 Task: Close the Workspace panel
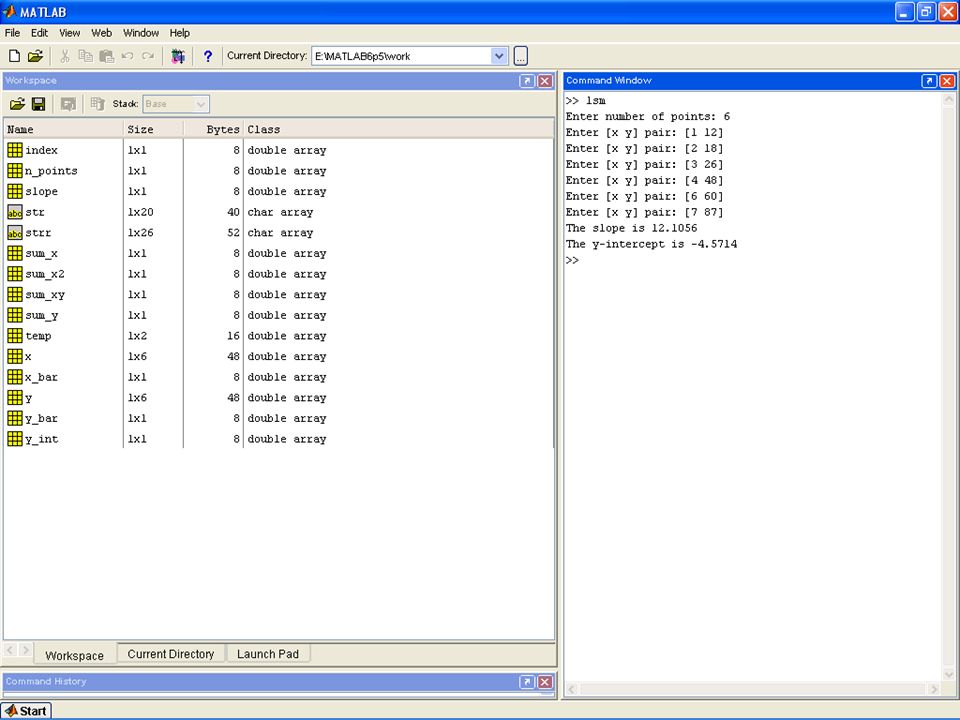(545, 81)
